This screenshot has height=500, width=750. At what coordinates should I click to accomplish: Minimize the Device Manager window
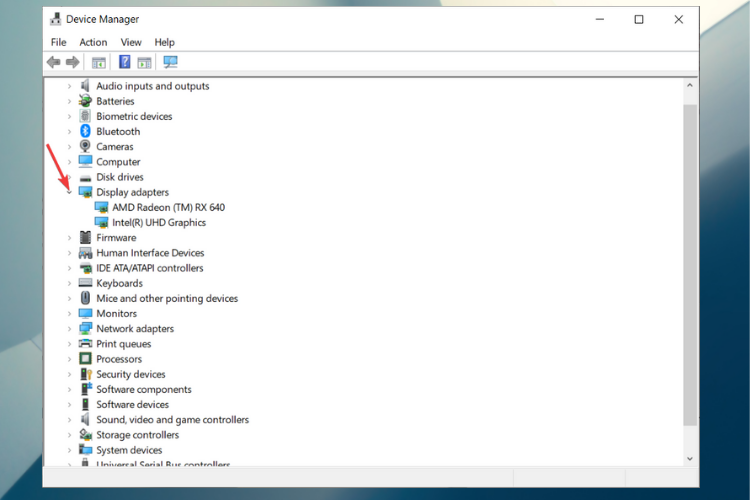[600, 19]
